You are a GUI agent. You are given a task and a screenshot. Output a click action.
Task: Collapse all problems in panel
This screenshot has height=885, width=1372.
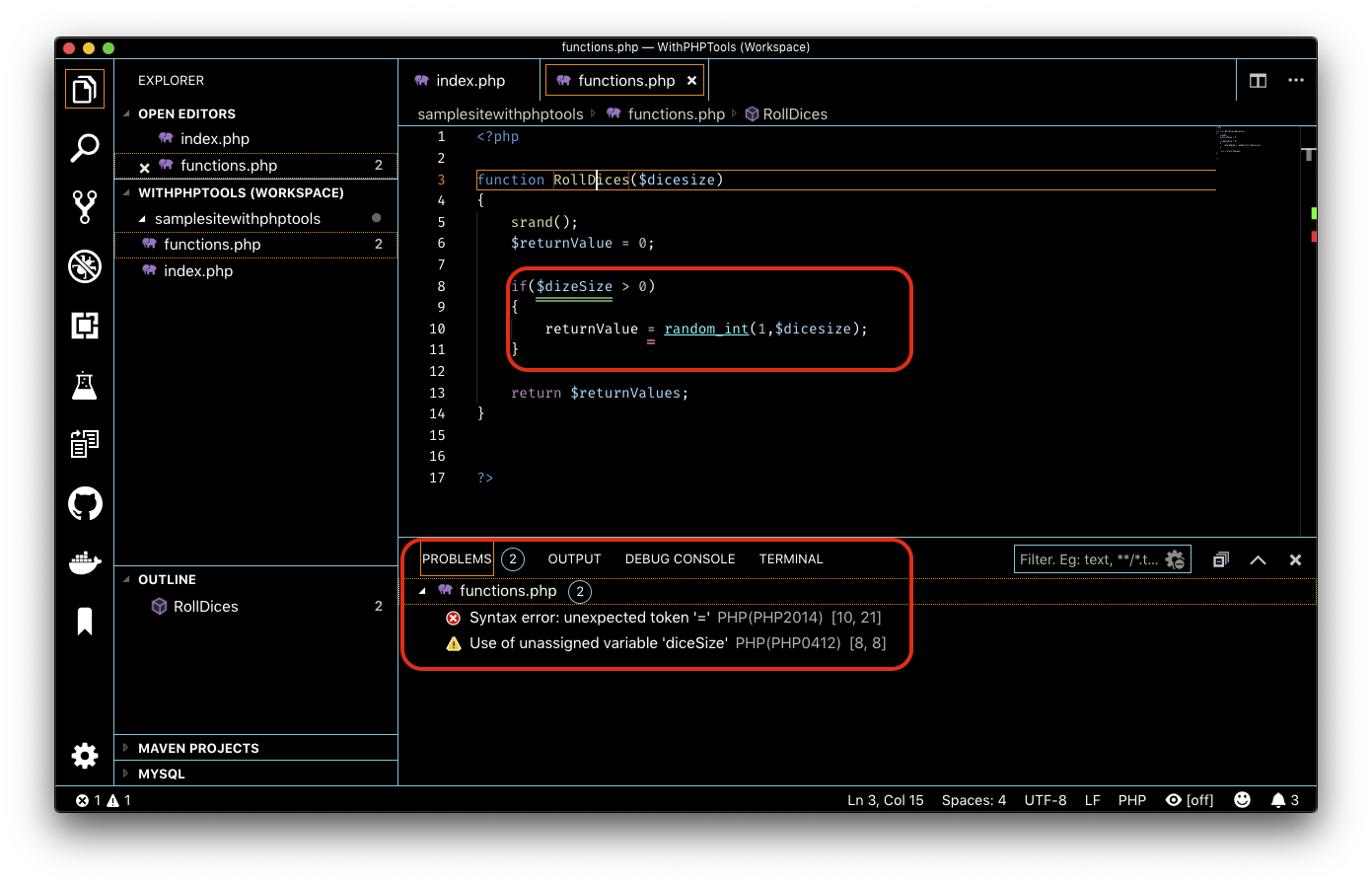(x=1221, y=559)
